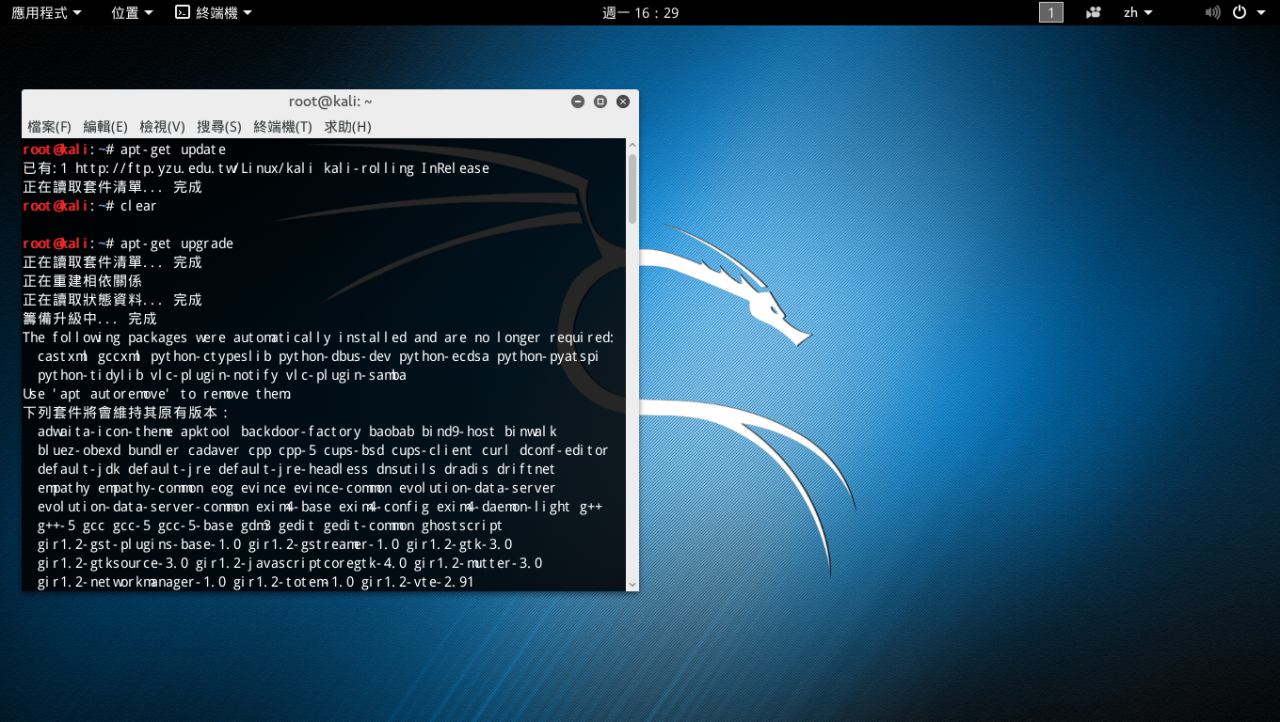Expand the 位置 places menu
The image size is (1280, 722).
pos(132,12)
